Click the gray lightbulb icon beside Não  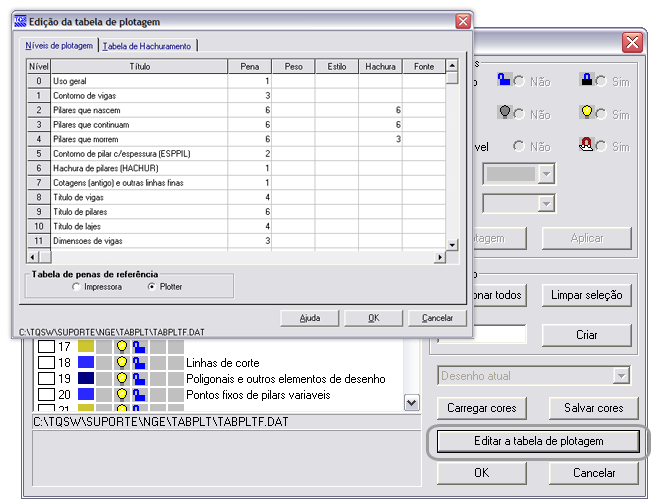click(x=505, y=113)
